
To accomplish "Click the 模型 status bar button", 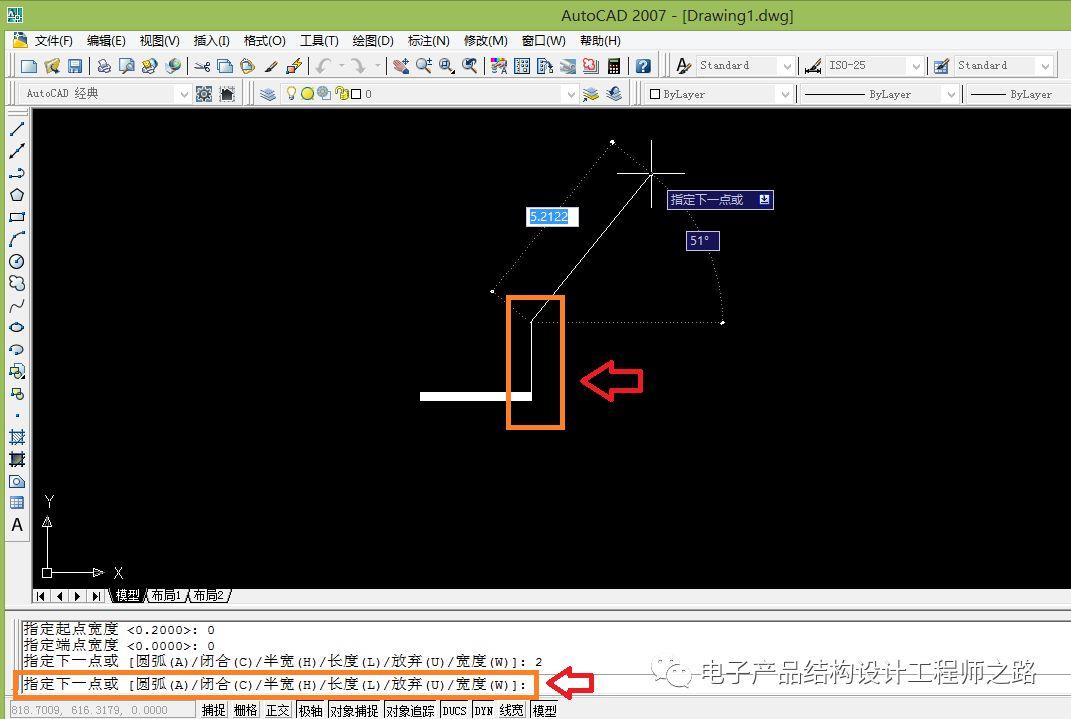I will [544, 710].
